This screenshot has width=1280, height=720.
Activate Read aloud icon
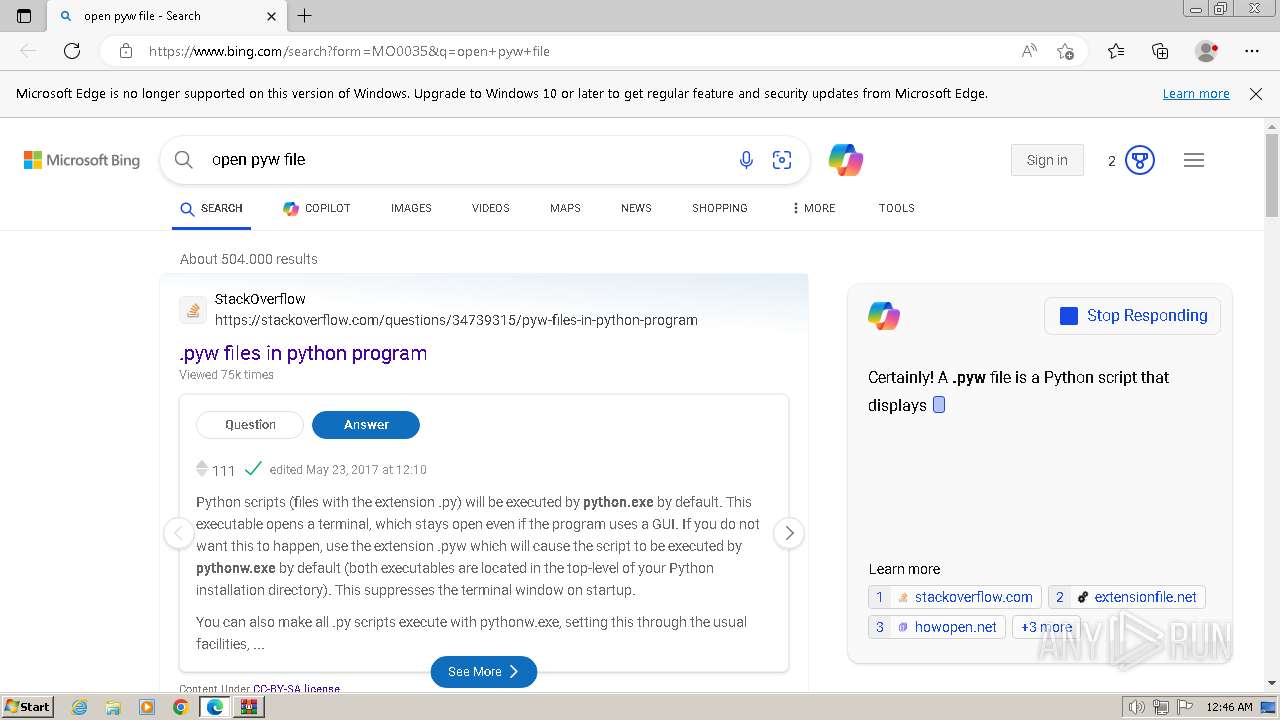(x=1029, y=51)
